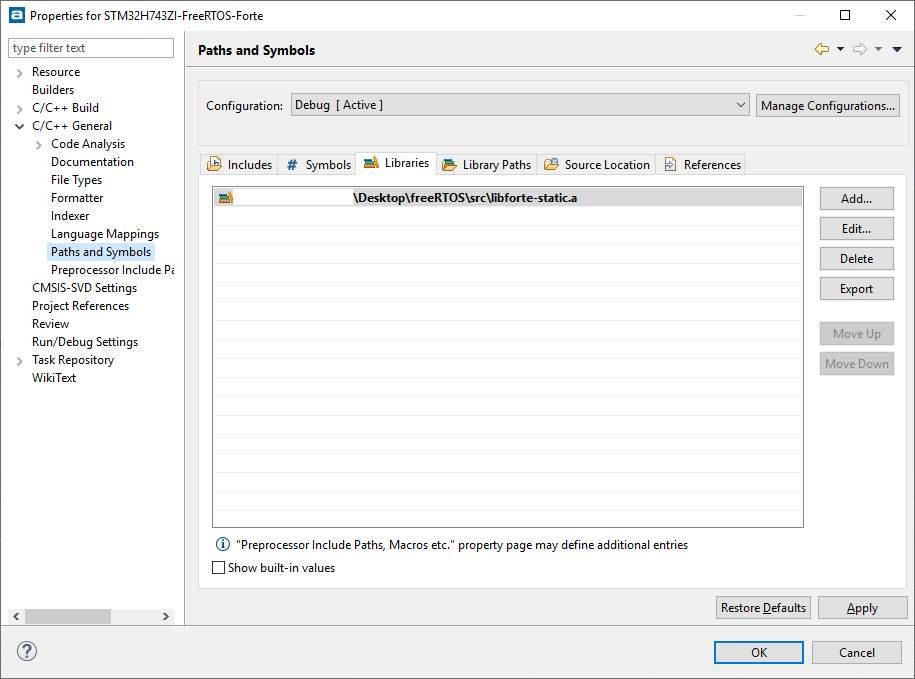The width and height of the screenshot is (915, 679).
Task: Click the forward navigation arrow icon
Action: [860, 50]
